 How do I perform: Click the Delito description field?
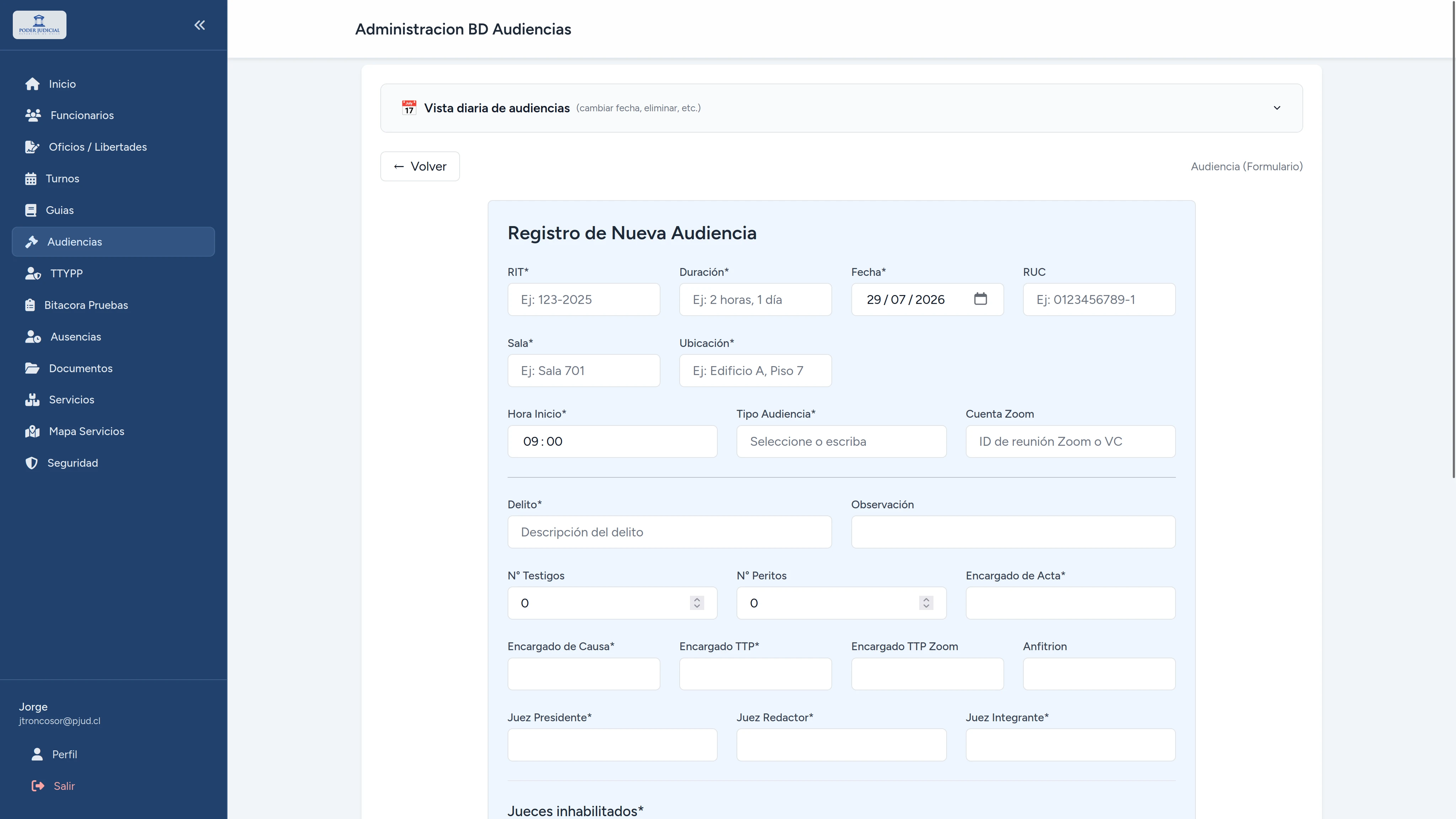click(669, 532)
